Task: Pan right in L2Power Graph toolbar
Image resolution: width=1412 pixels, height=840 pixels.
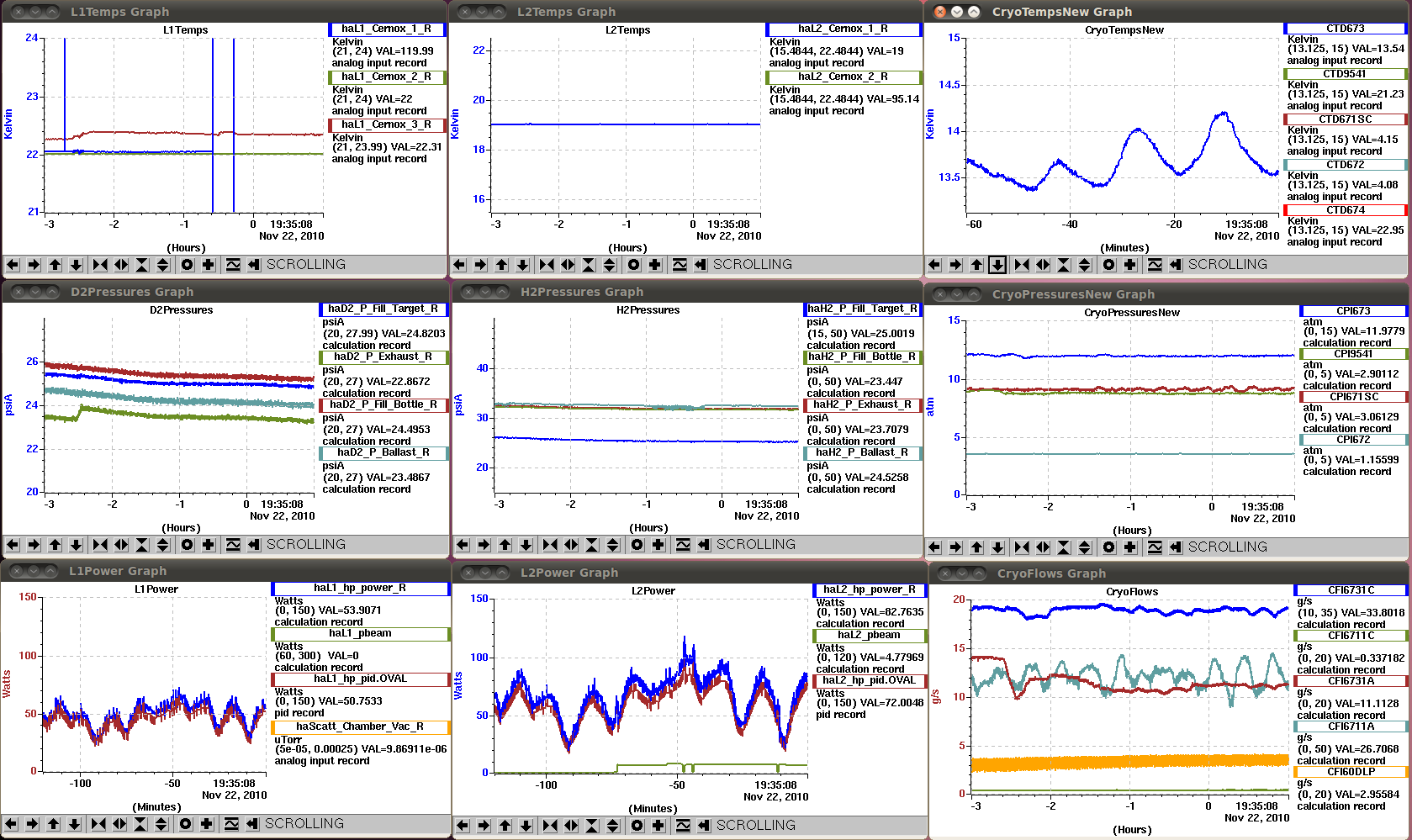Action: pos(484,826)
